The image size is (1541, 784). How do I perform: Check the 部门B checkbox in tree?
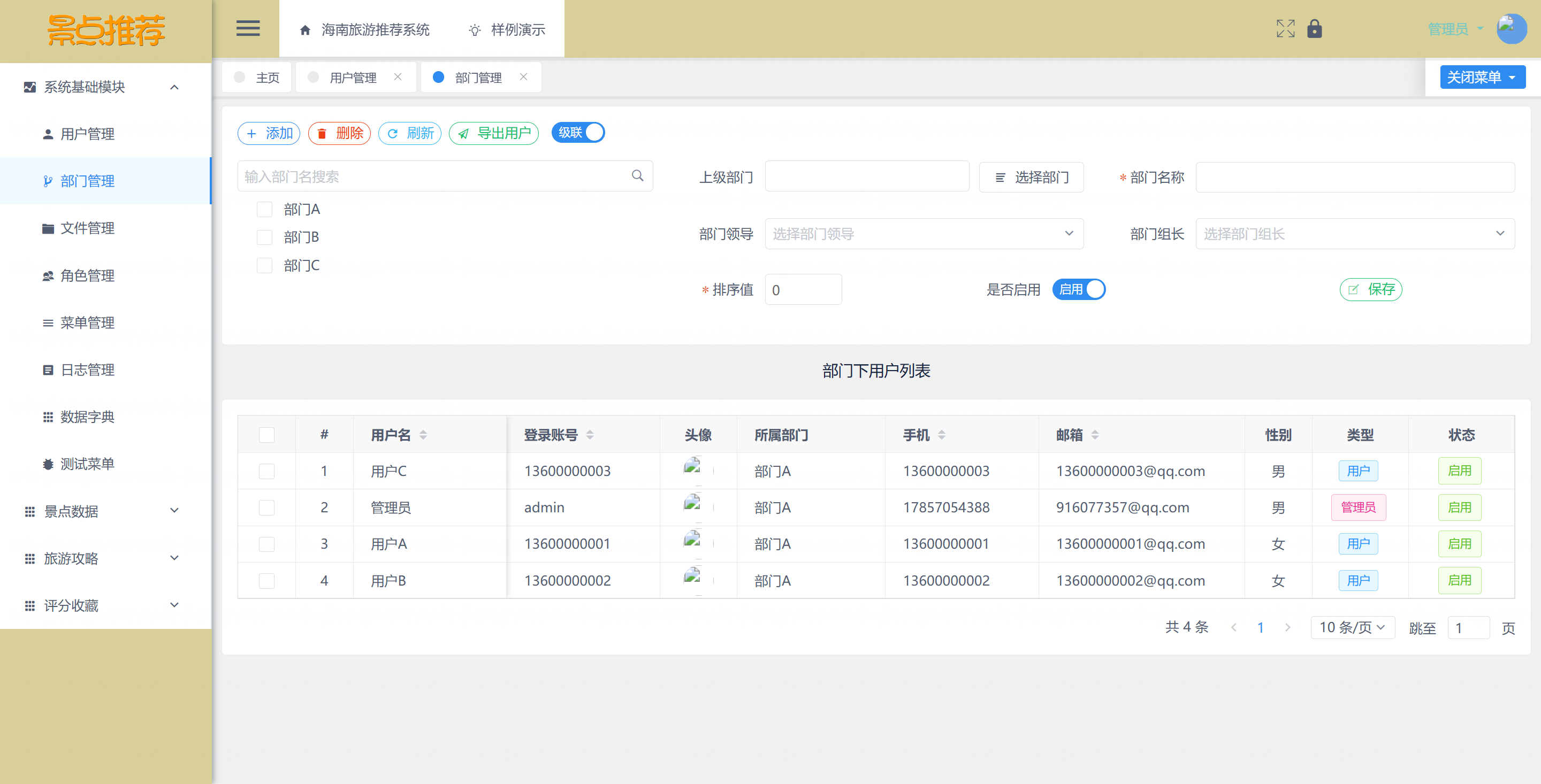(x=264, y=237)
